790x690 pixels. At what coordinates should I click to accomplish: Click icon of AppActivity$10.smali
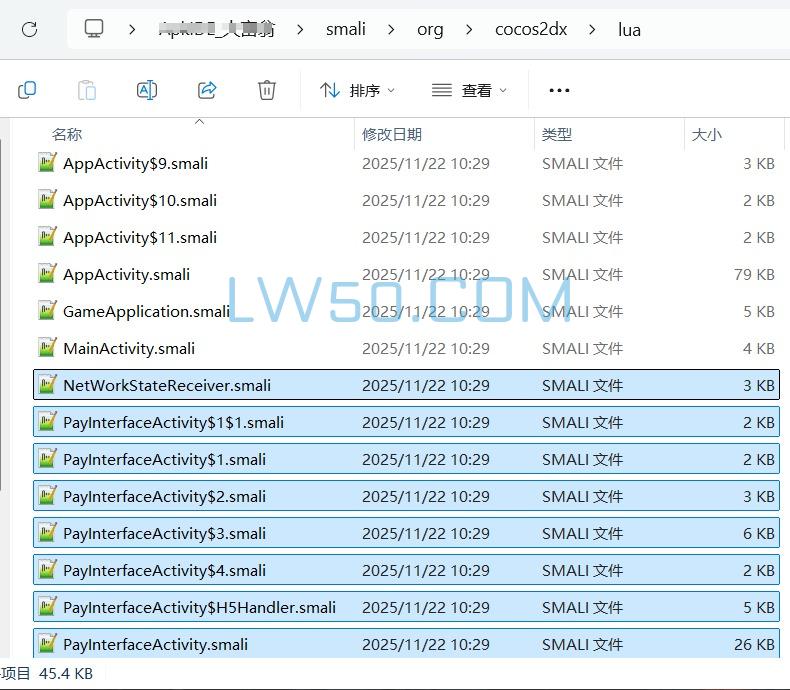tap(47, 199)
